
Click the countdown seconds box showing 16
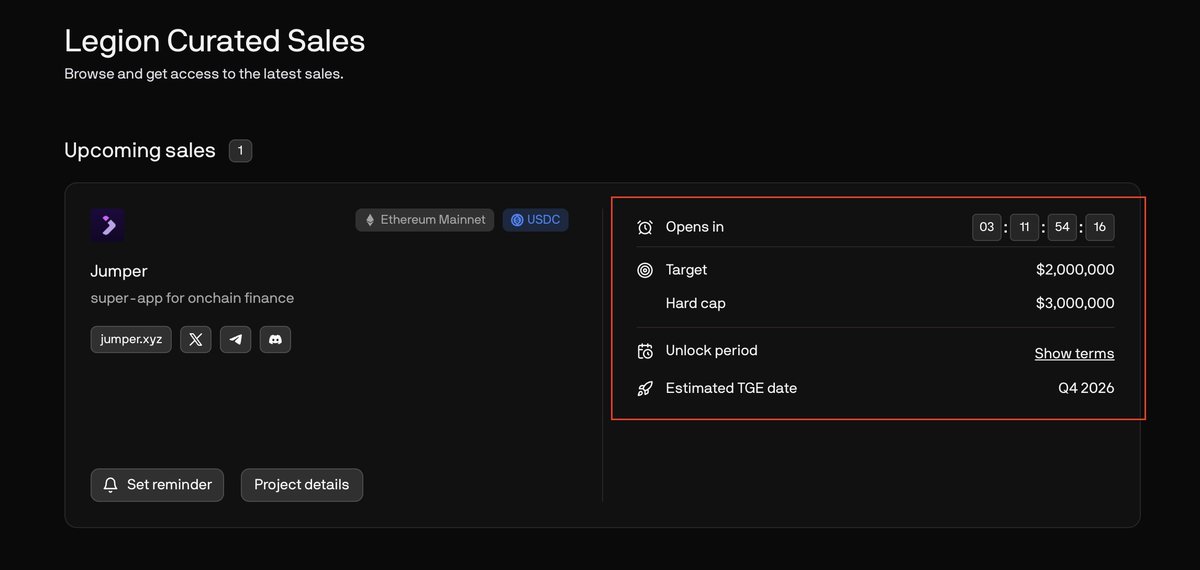click(1100, 227)
